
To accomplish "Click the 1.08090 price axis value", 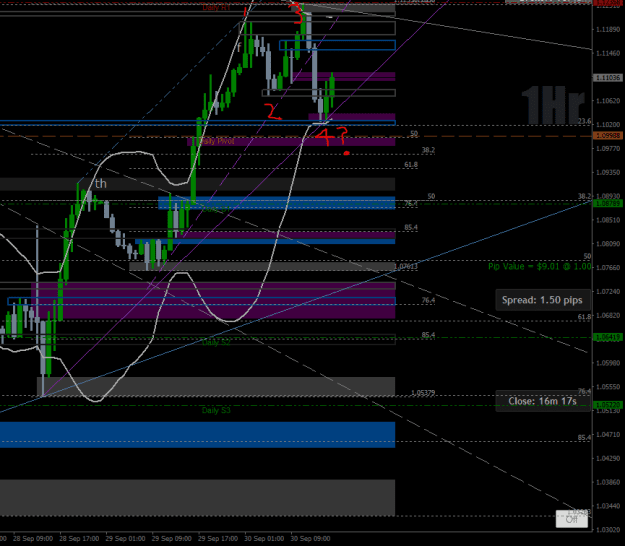I will point(608,244).
